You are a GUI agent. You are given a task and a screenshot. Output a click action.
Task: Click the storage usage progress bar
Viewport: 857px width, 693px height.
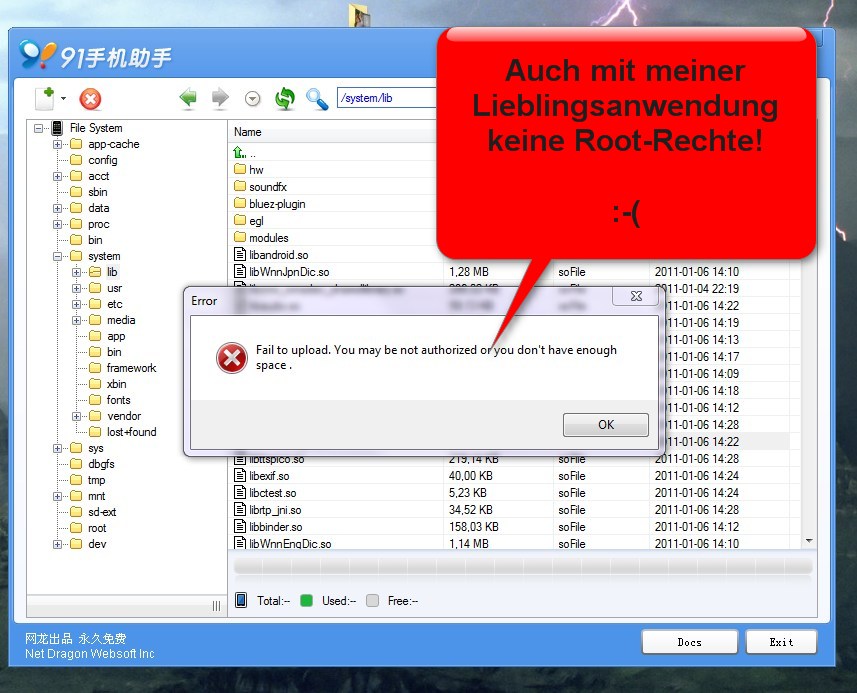(x=523, y=566)
